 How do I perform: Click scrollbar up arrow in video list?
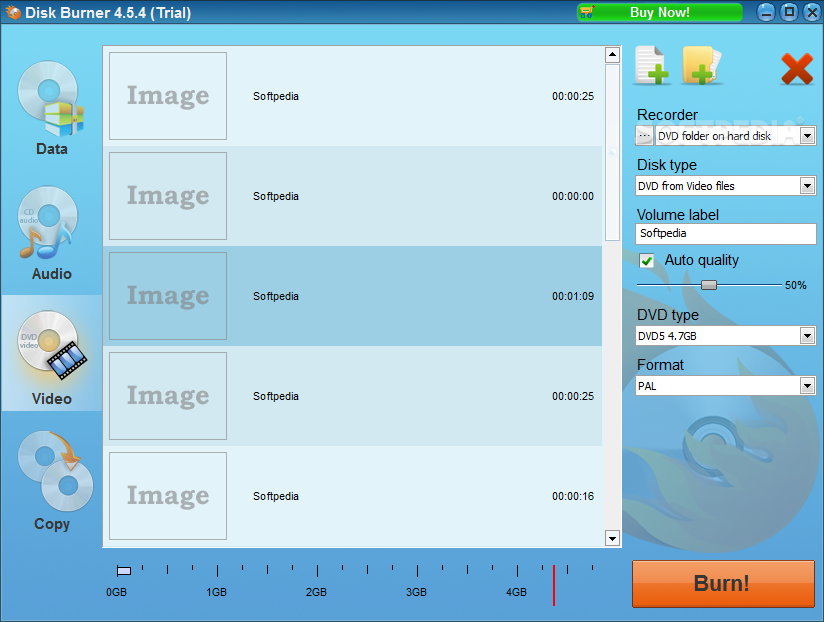(612, 55)
